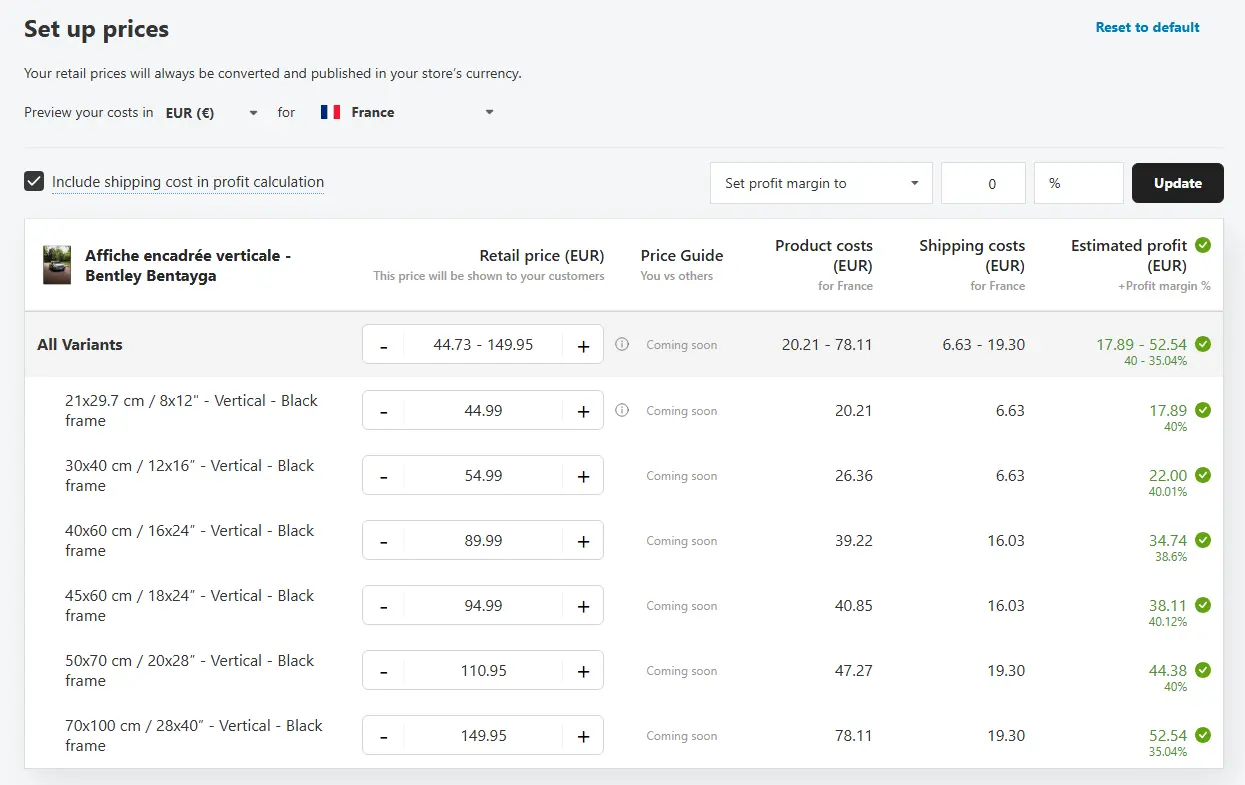Viewport: 1245px width, 785px height.
Task: Click the Reset to default link
Action: tap(1147, 27)
